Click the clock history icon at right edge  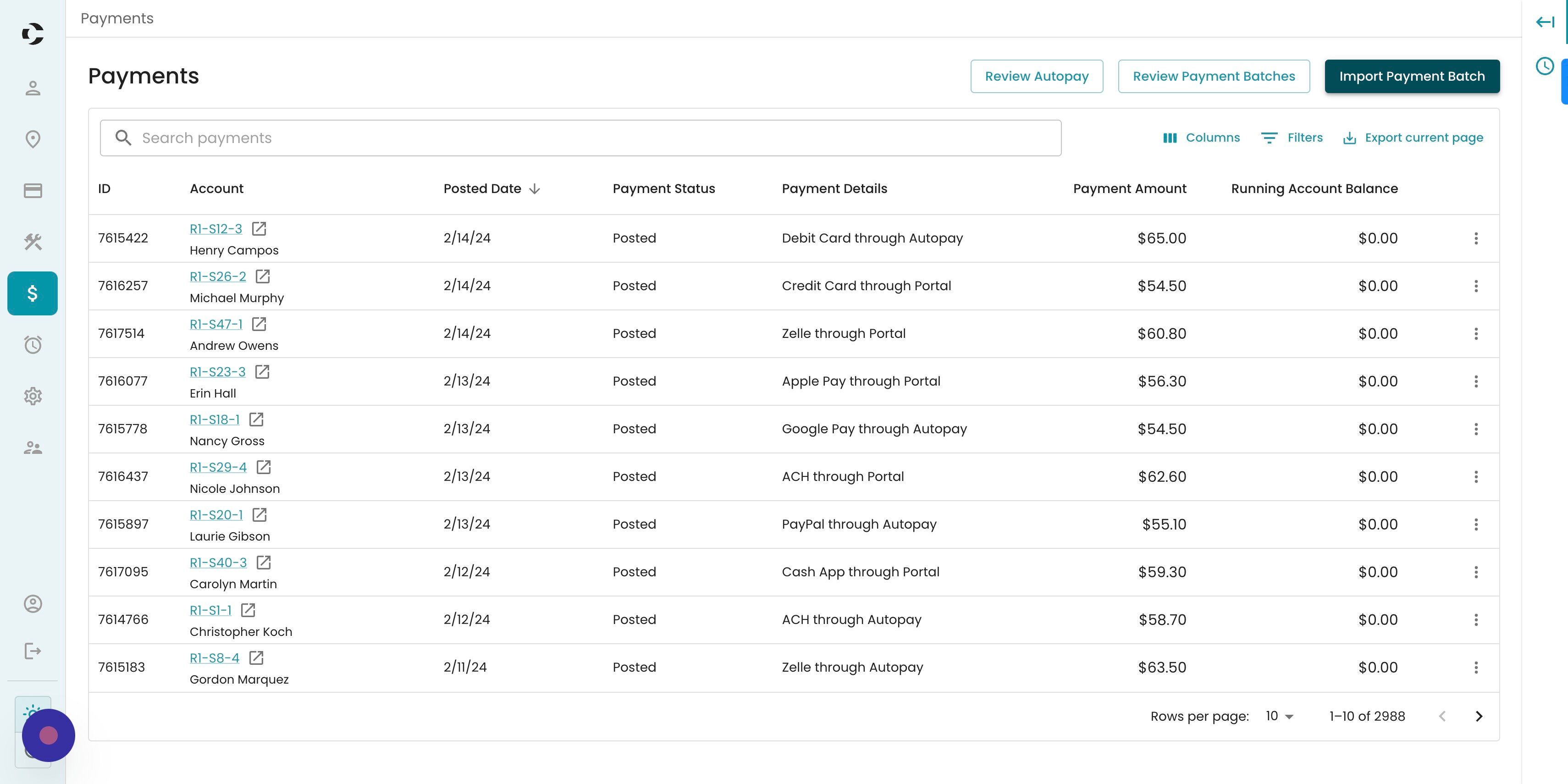(1544, 66)
